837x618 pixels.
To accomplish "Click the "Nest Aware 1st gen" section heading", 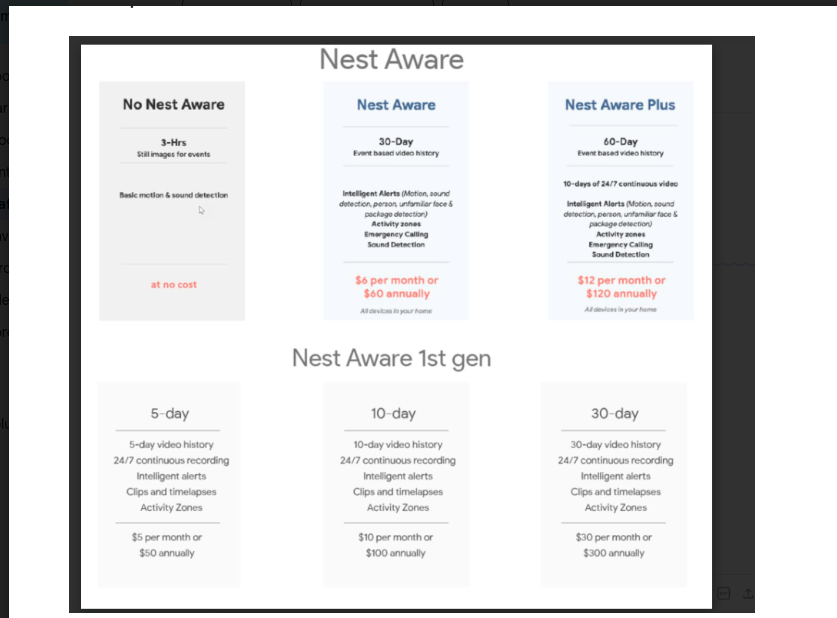I will 391,357.
